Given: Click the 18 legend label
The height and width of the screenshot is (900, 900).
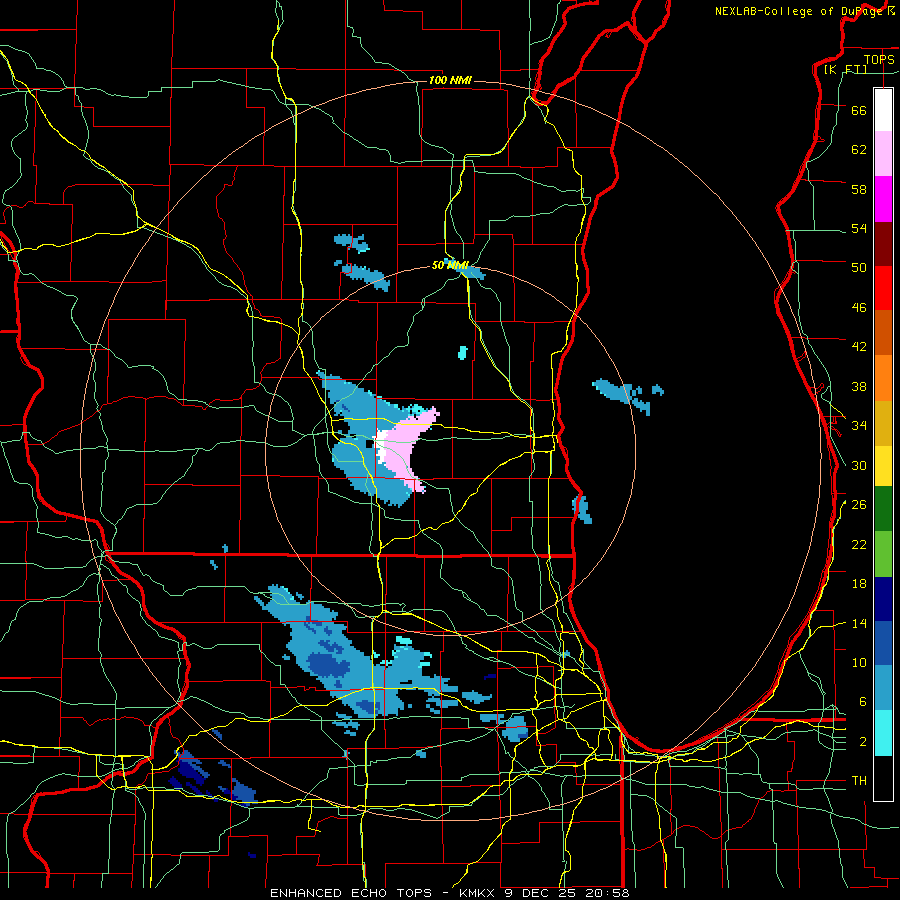Looking at the screenshot, I should click(x=859, y=584).
